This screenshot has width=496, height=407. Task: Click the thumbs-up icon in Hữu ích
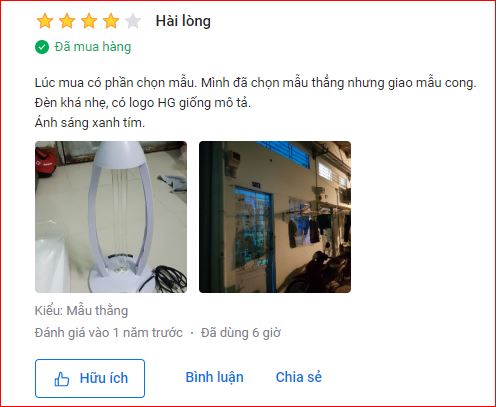(62, 379)
